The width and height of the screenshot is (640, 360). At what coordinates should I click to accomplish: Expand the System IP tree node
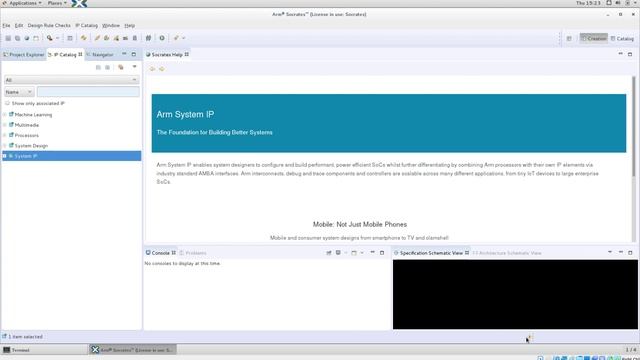(5, 156)
